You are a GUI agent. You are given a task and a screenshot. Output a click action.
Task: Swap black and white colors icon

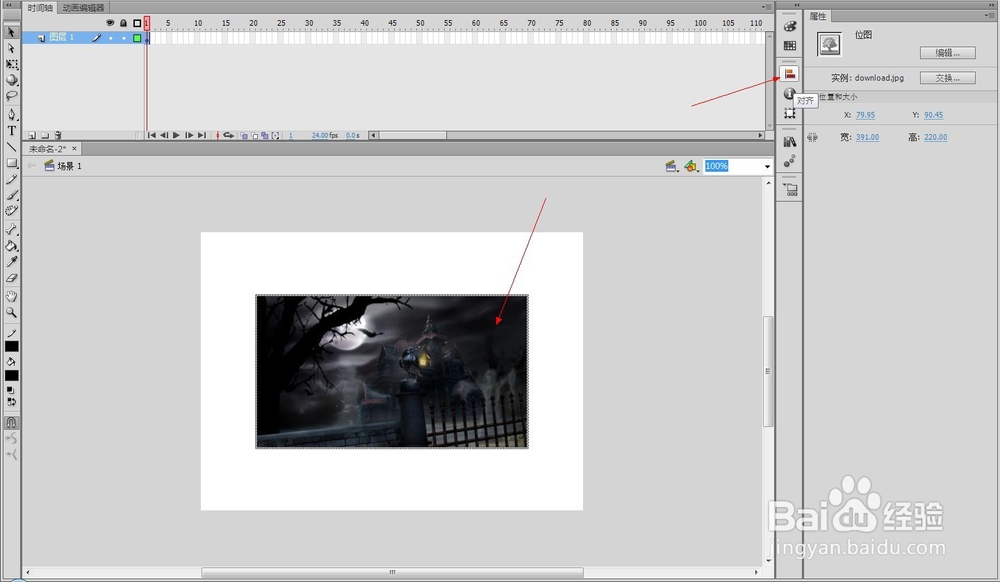(11, 402)
